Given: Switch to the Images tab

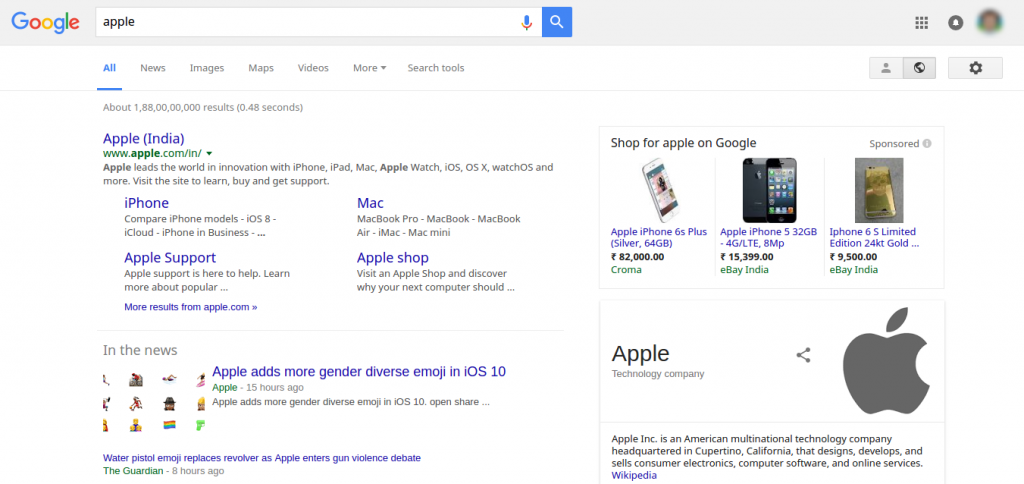Looking at the screenshot, I should point(207,68).
